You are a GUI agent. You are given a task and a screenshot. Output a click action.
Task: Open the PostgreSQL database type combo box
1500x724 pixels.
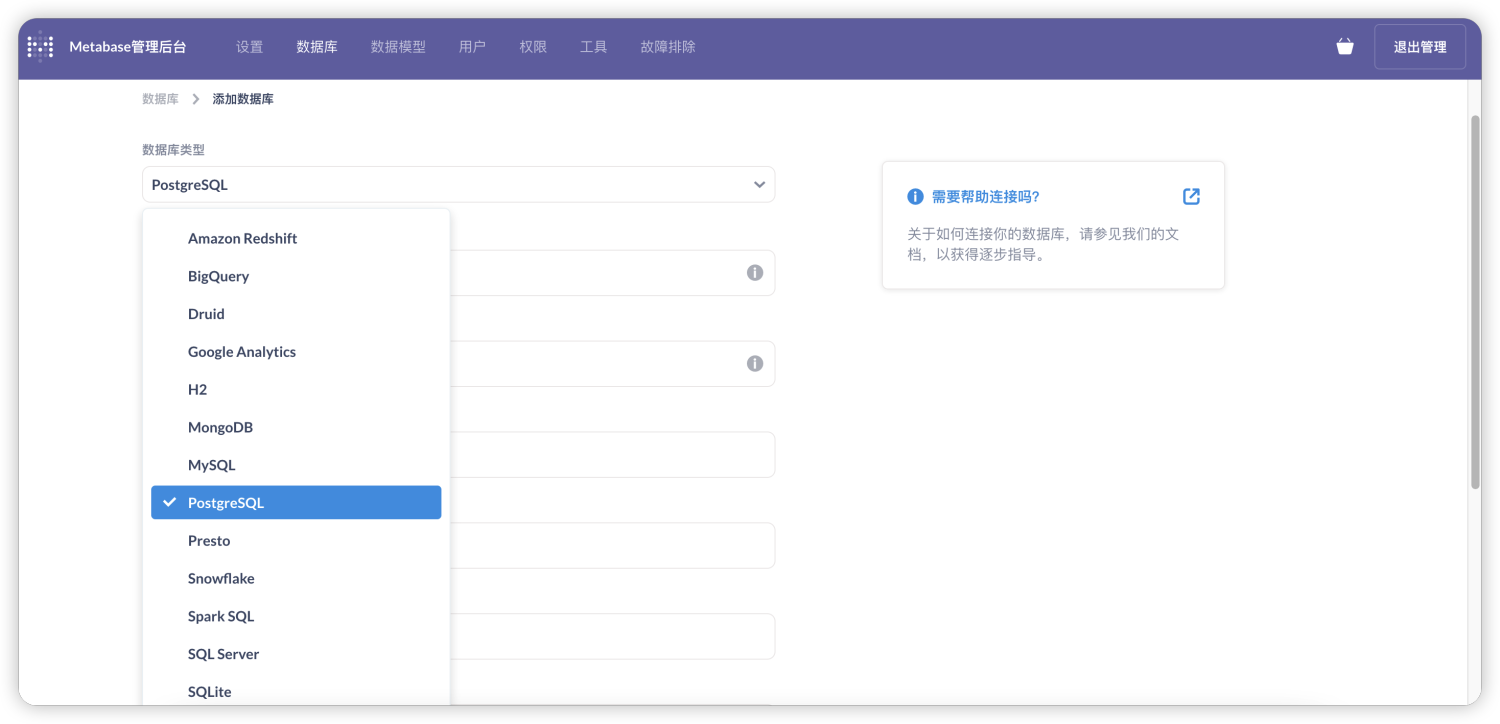[x=458, y=185]
